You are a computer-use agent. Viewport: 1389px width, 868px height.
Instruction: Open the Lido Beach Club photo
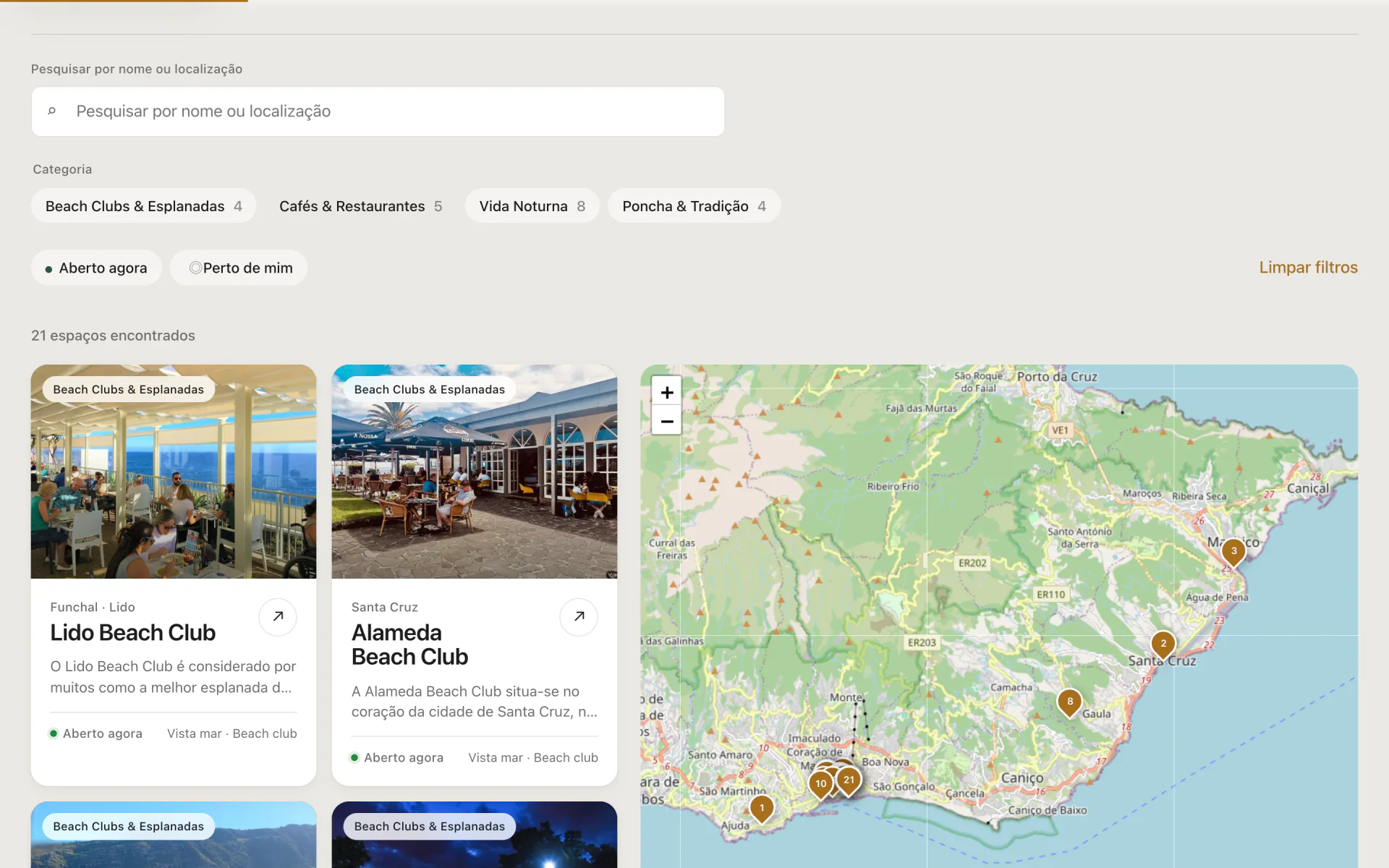click(174, 472)
